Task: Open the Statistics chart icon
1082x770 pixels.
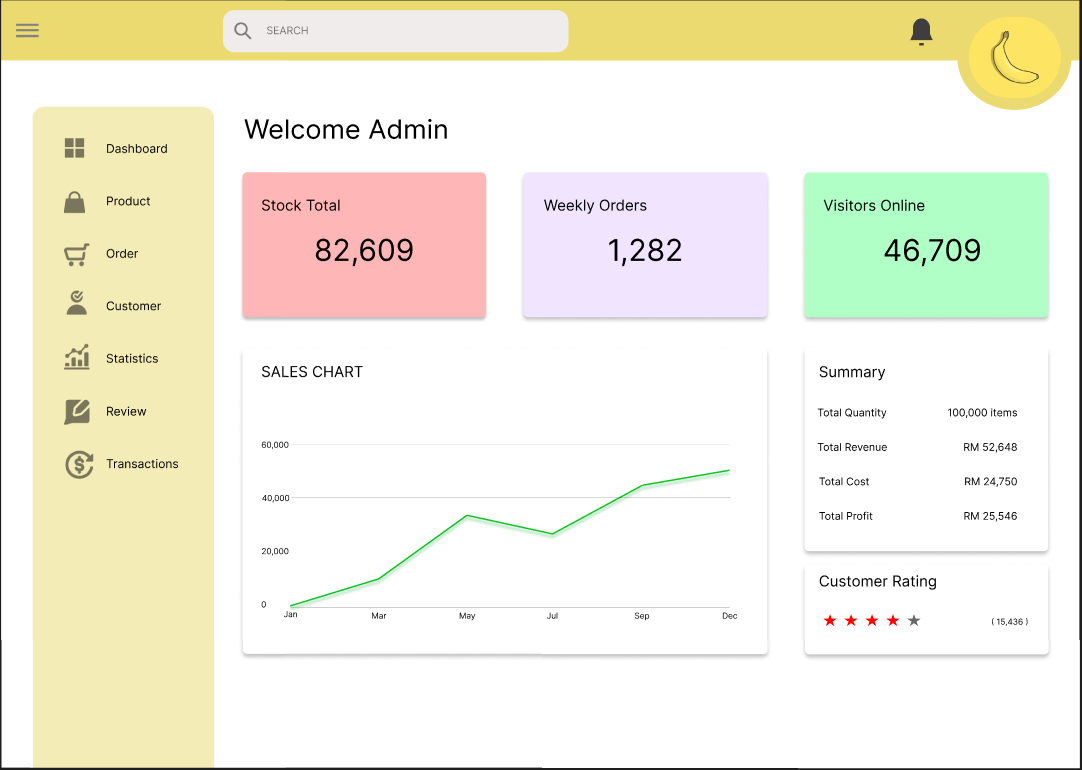Action: click(77, 358)
